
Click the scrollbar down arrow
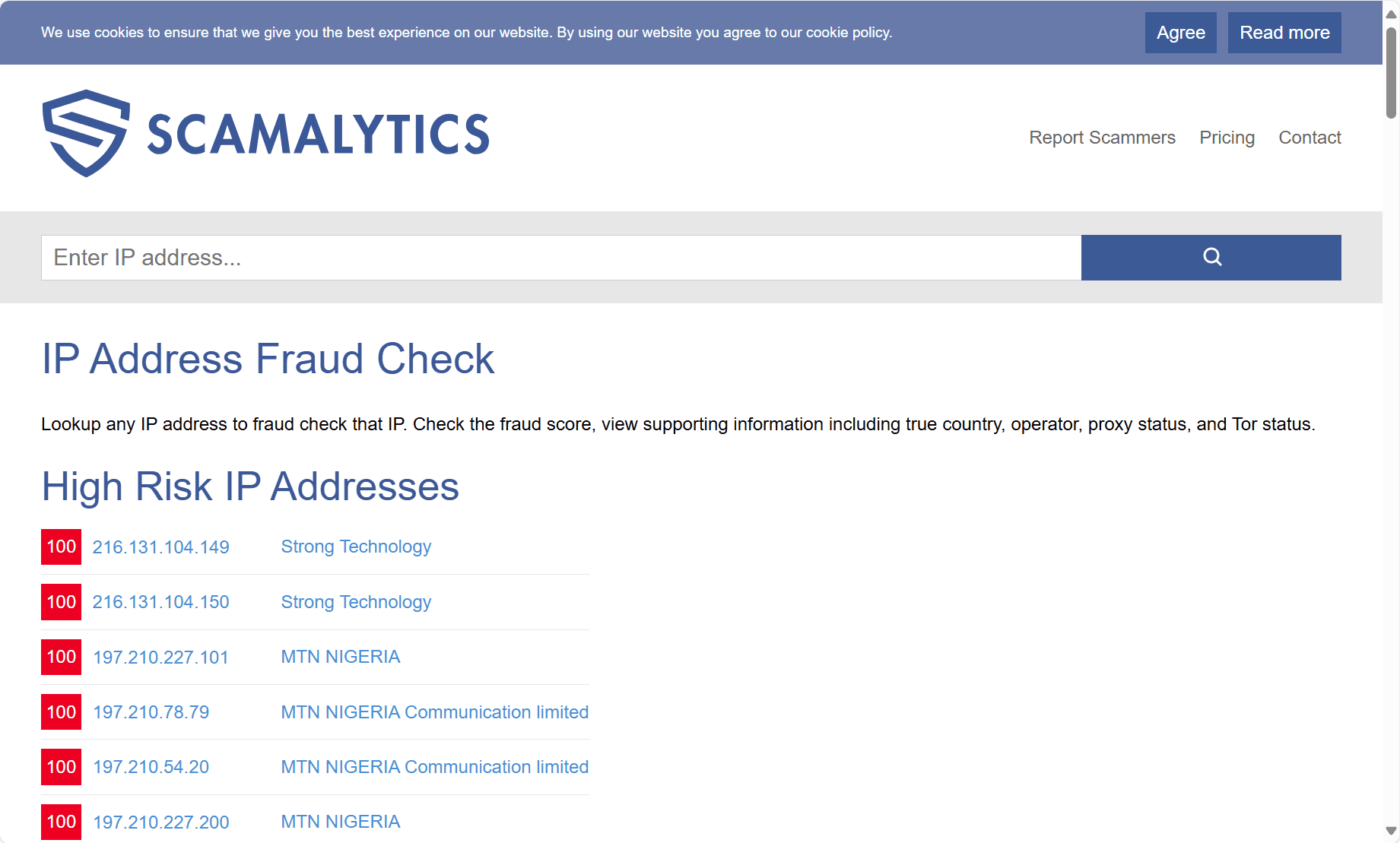1392,832
